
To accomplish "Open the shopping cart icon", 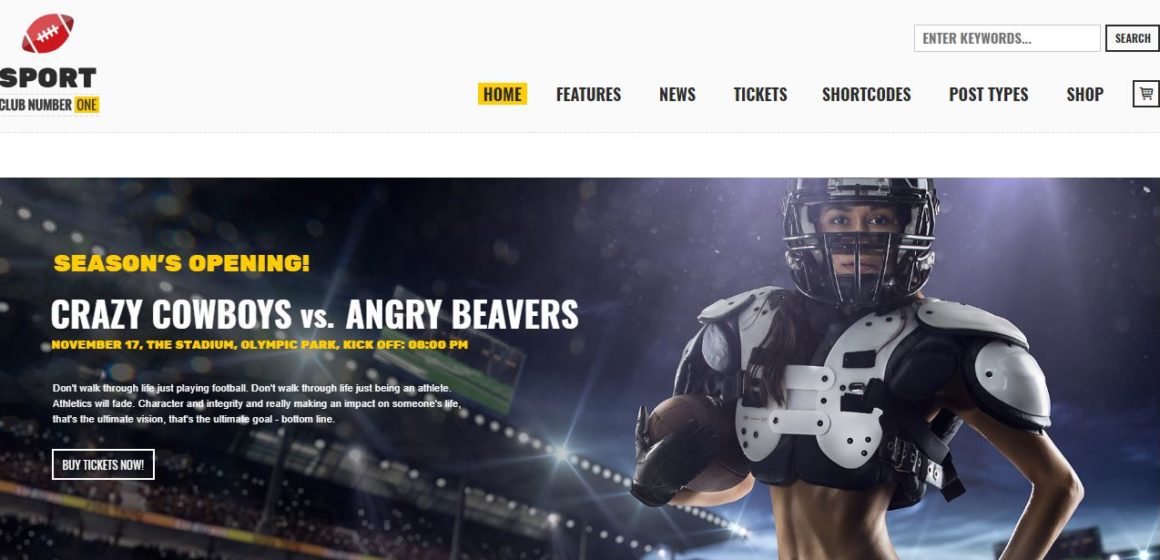I will click(1146, 94).
